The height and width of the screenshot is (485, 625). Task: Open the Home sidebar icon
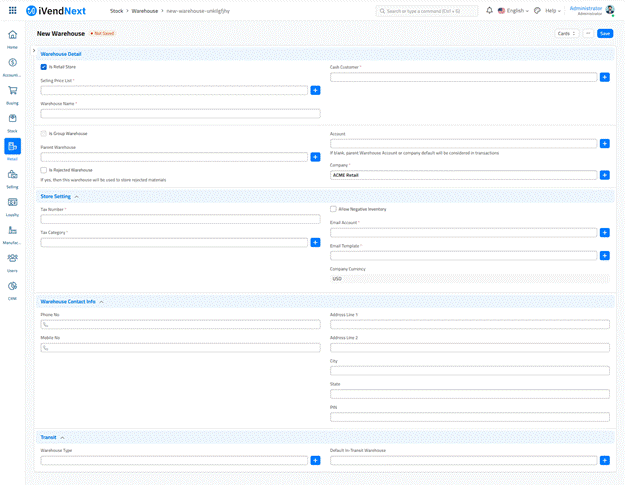tap(12, 36)
